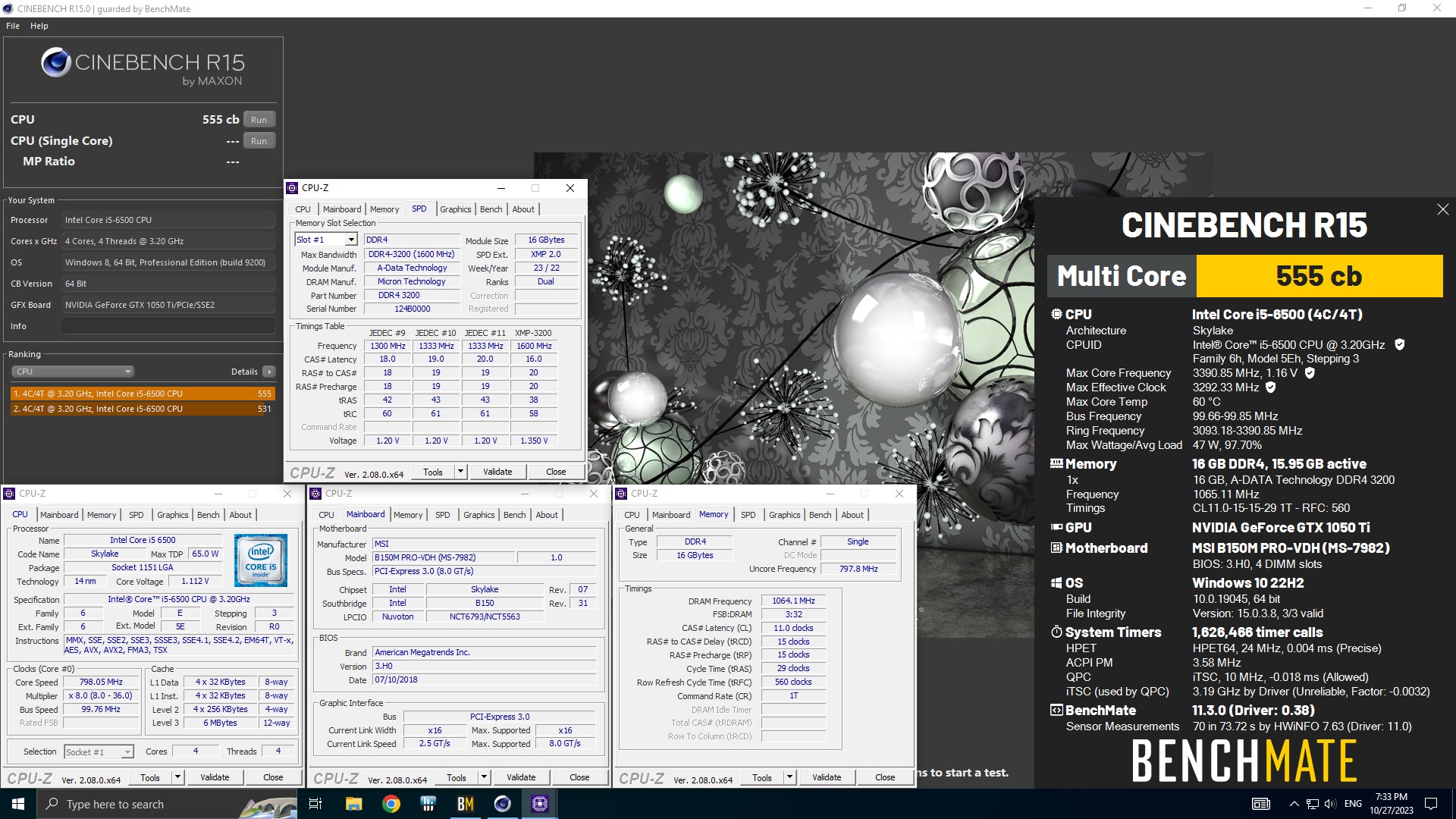The height and width of the screenshot is (819, 1456).
Task: Click the CPU Run button in Cinebench
Action: pyautogui.click(x=259, y=120)
